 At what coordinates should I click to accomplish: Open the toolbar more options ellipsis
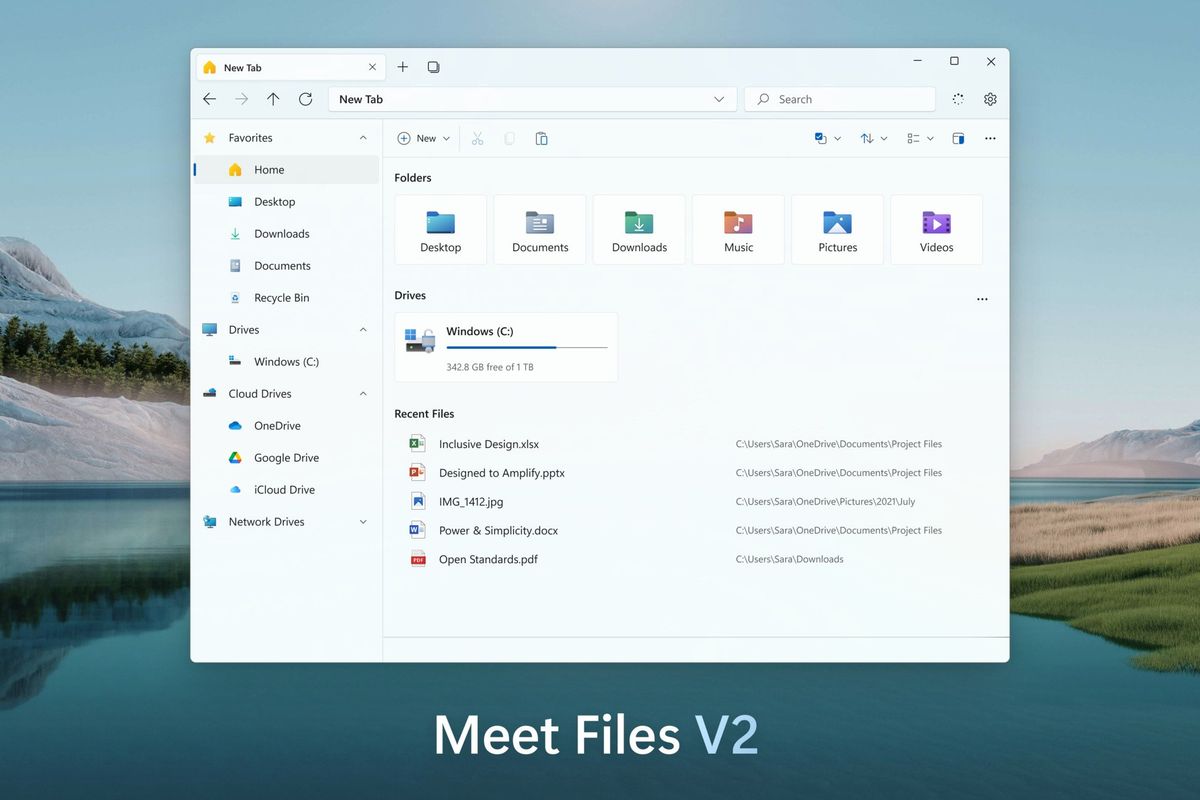990,138
